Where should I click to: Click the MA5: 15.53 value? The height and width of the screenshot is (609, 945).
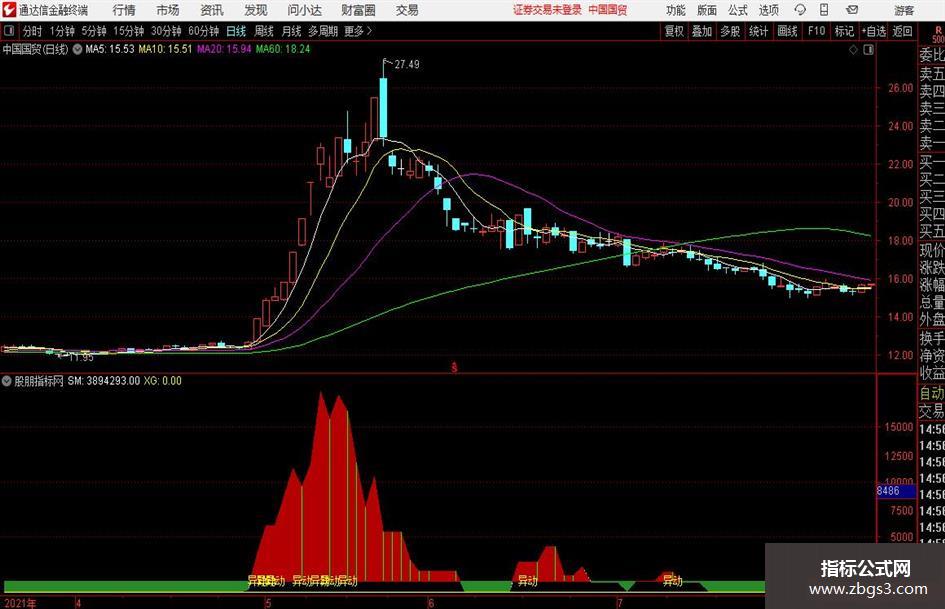tap(110, 49)
